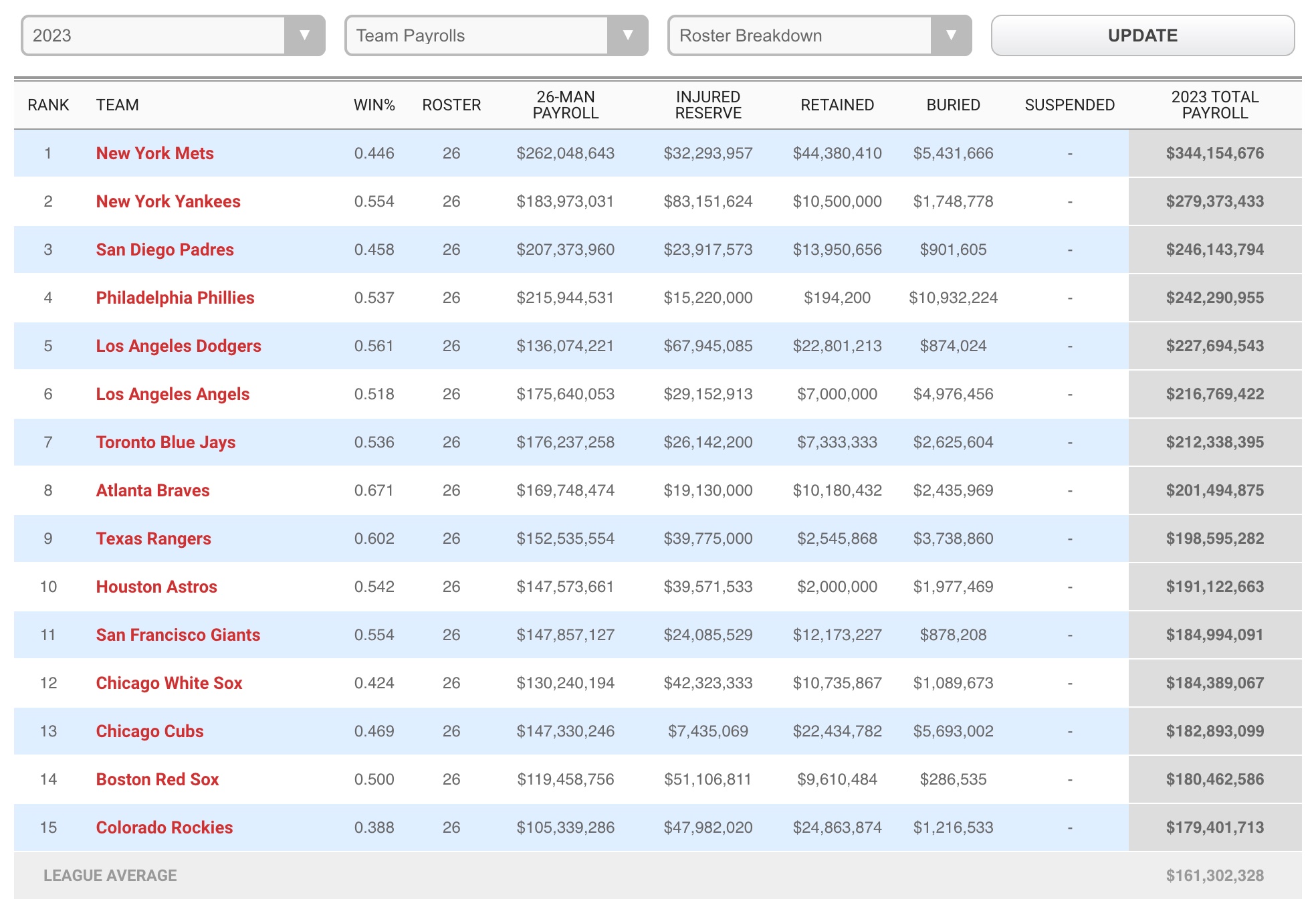Select Mets 26-man payroll $262,048,643
This screenshot has height=899, width=1316.
[x=566, y=153]
